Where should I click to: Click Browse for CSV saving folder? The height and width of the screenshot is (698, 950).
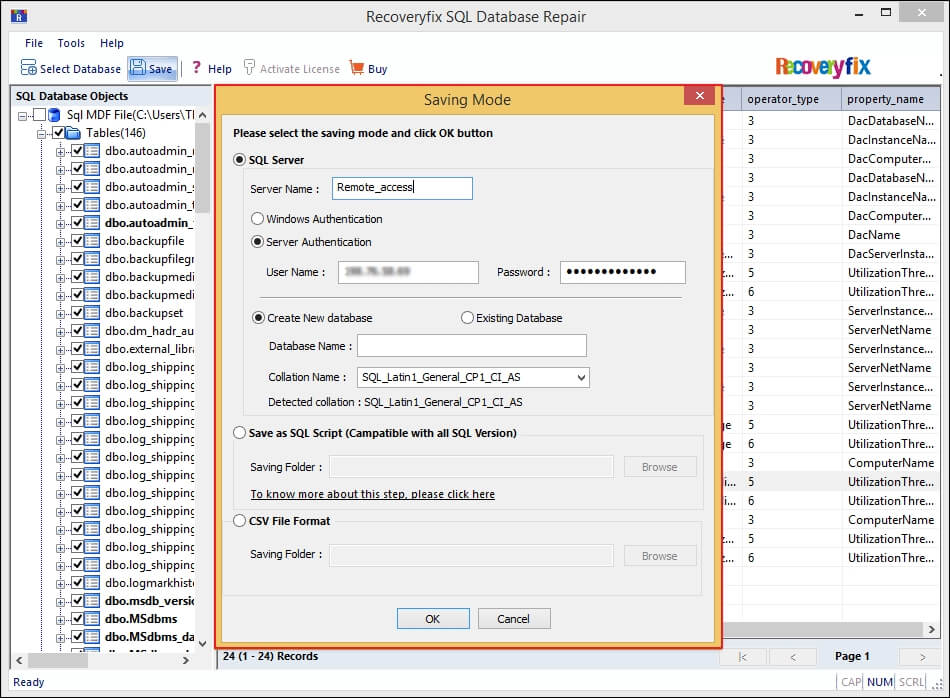point(659,556)
